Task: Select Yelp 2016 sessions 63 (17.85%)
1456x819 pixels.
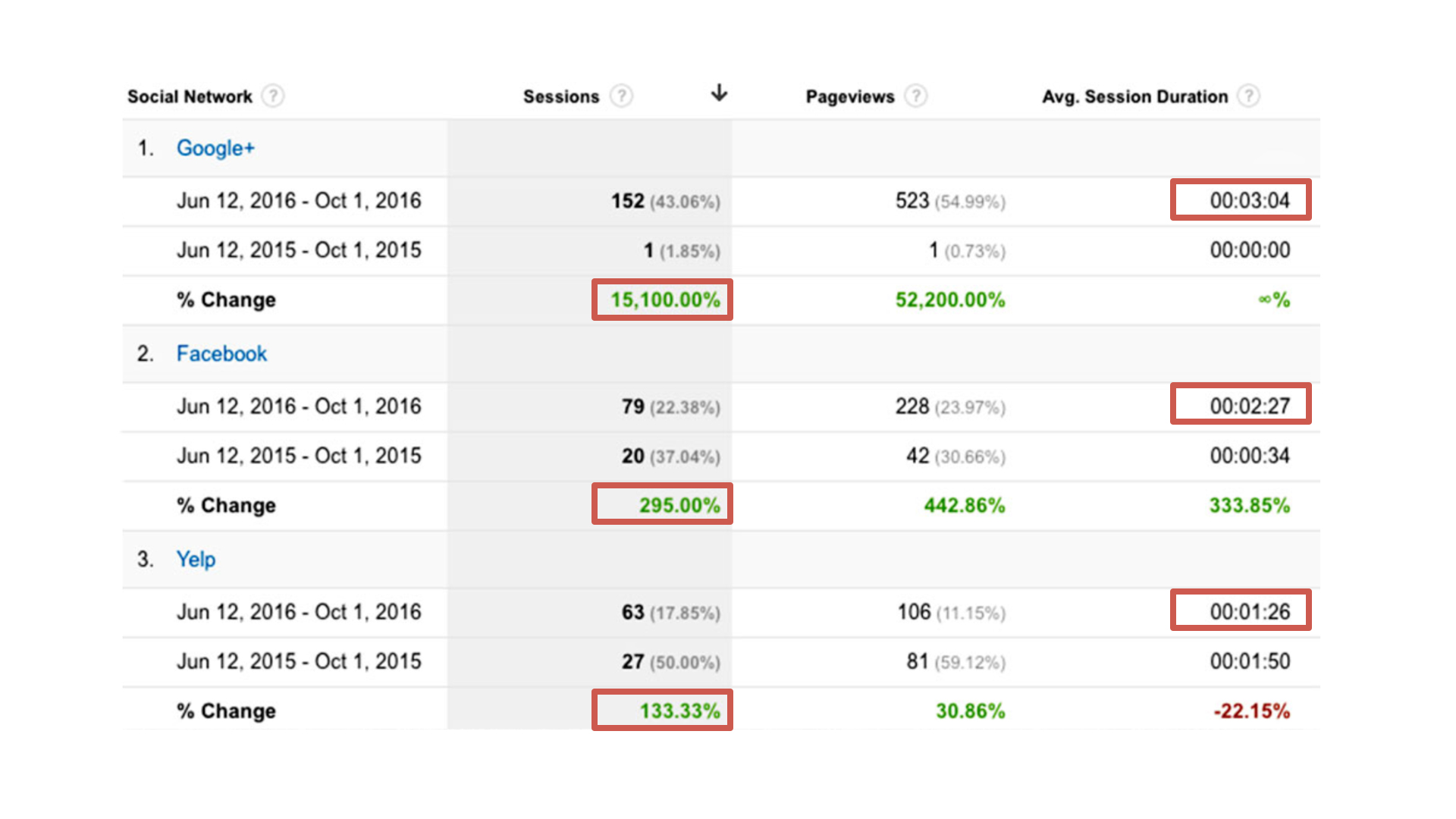Action: click(670, 612)
